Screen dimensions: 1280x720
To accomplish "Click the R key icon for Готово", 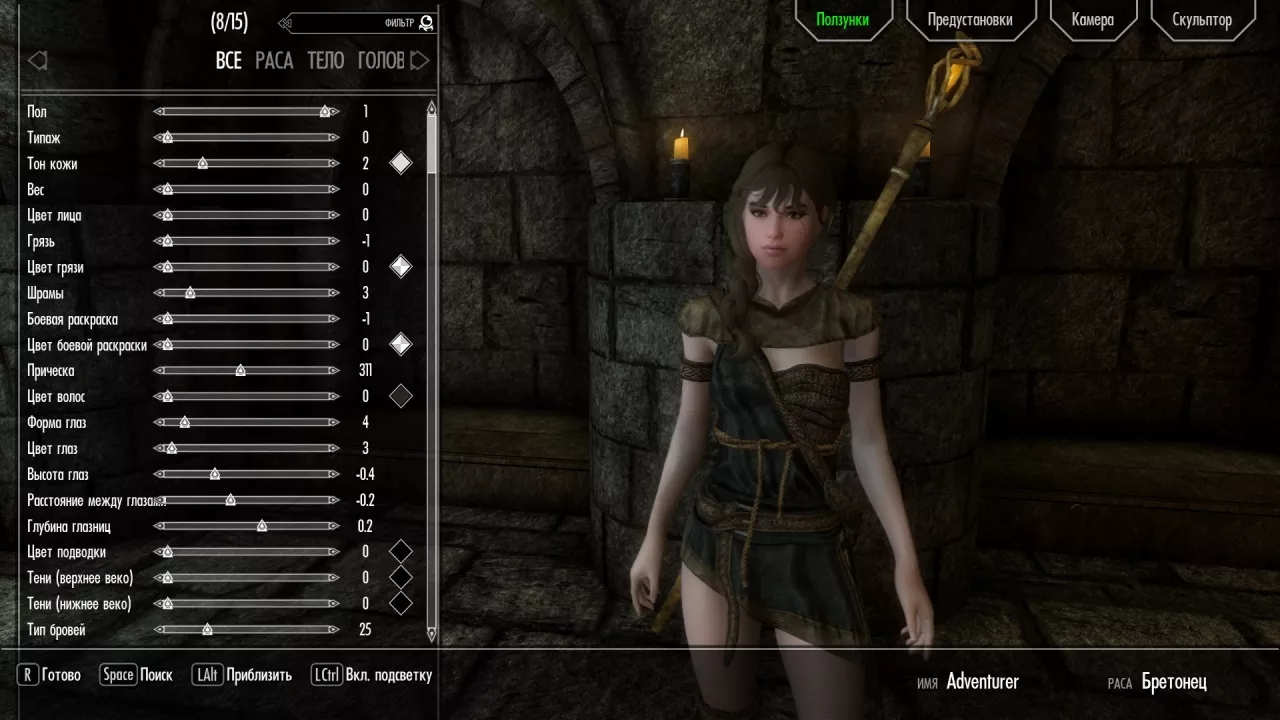I will (28, 675).
